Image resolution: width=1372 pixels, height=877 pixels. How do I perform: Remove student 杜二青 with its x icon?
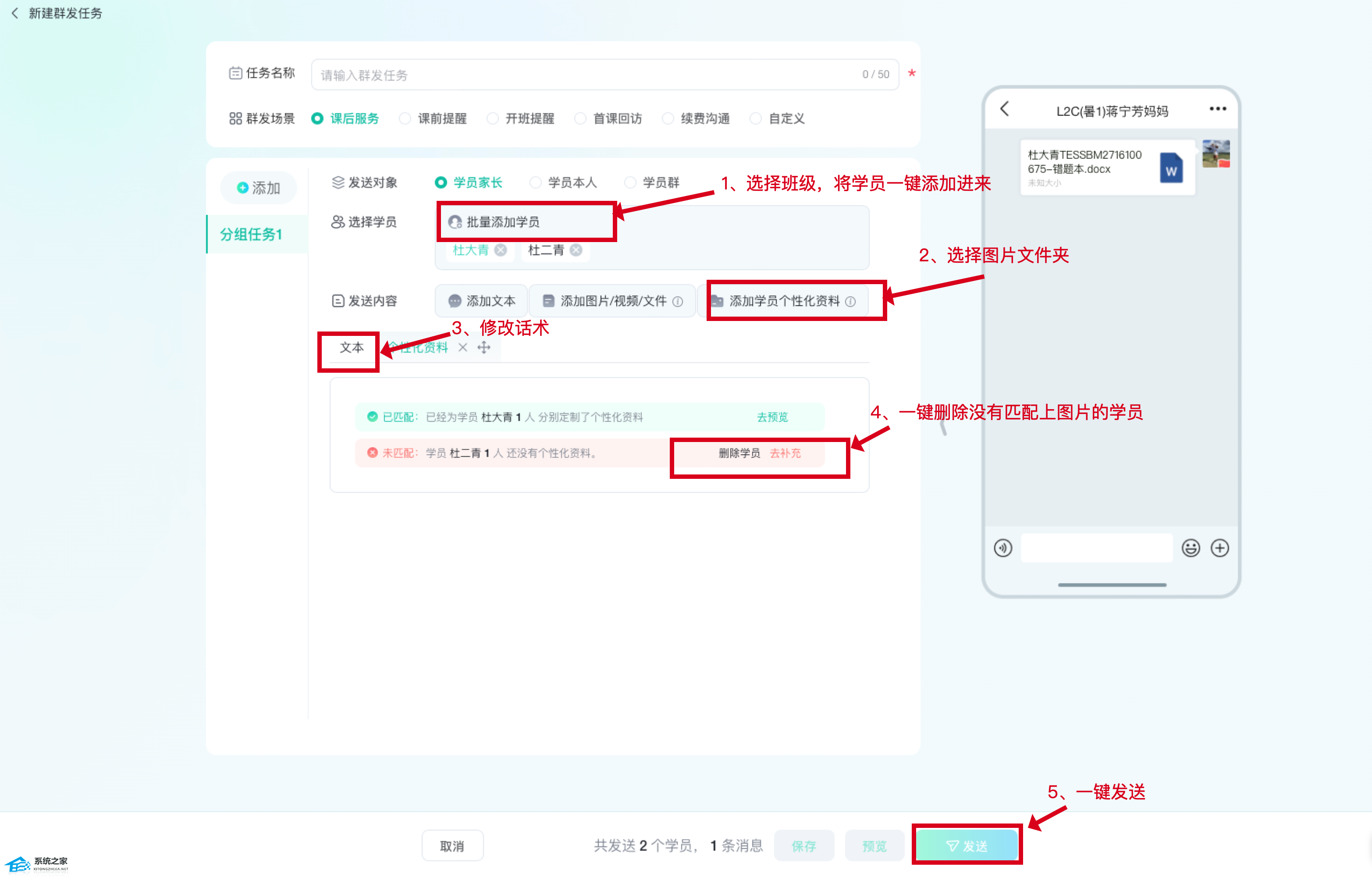pyautogui.click(x=576, y=250)
